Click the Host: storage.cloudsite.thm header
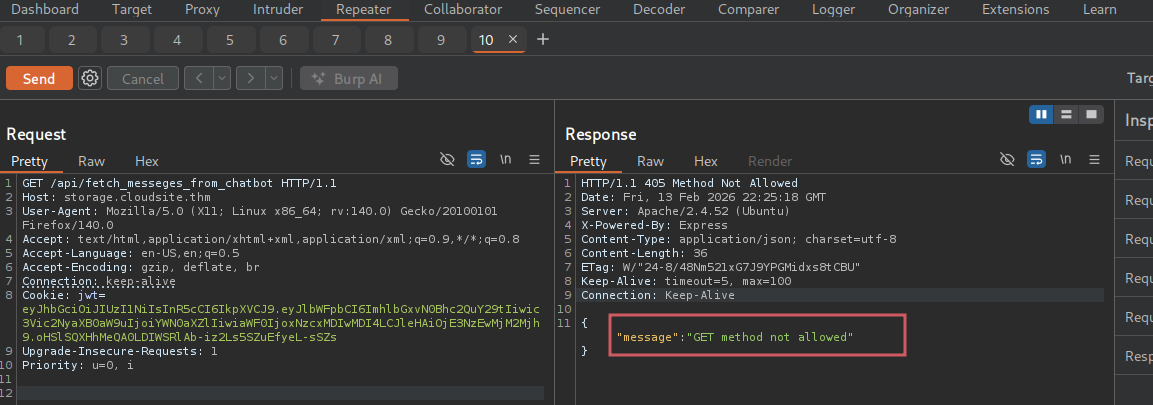1153x405 pixels. [x=116, y=197]
